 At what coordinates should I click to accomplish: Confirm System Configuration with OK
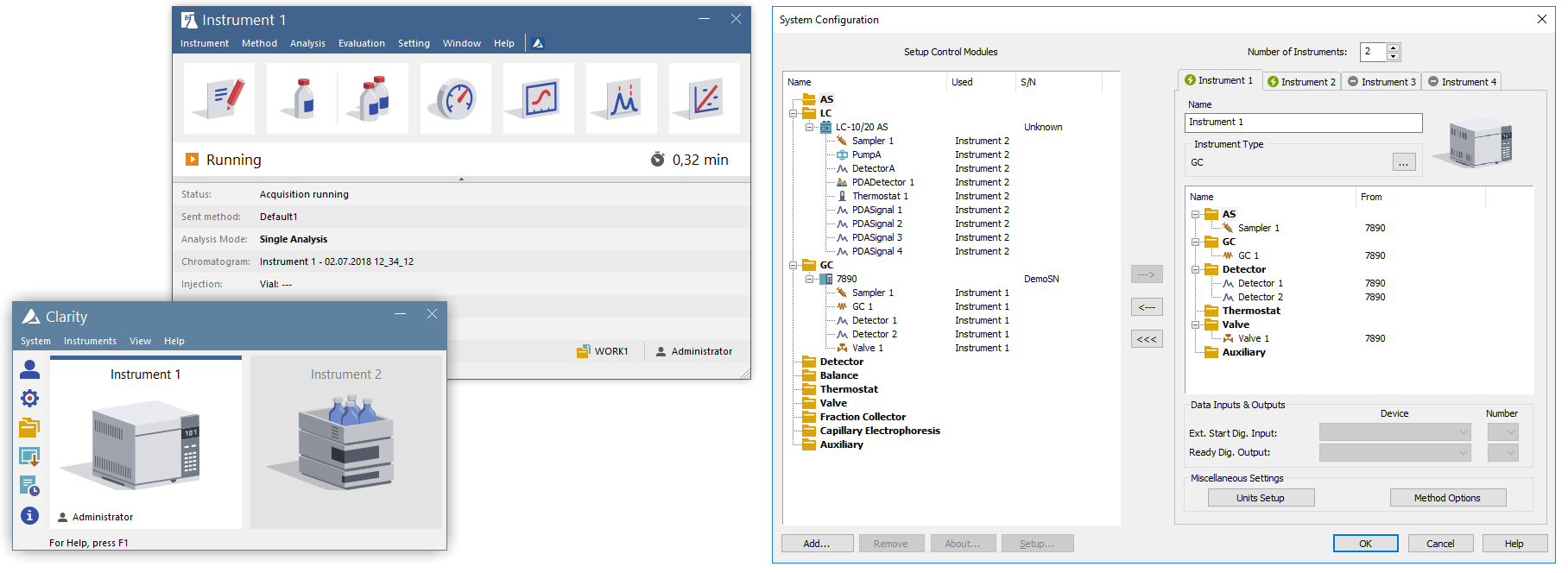pyautogui.click(x=1365, y=544)
